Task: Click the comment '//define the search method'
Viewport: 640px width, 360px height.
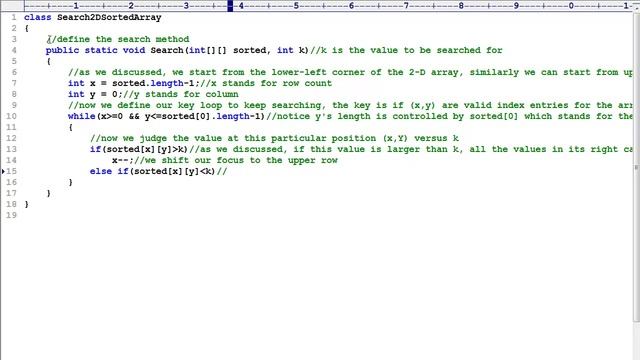Action: click(118, 40)
